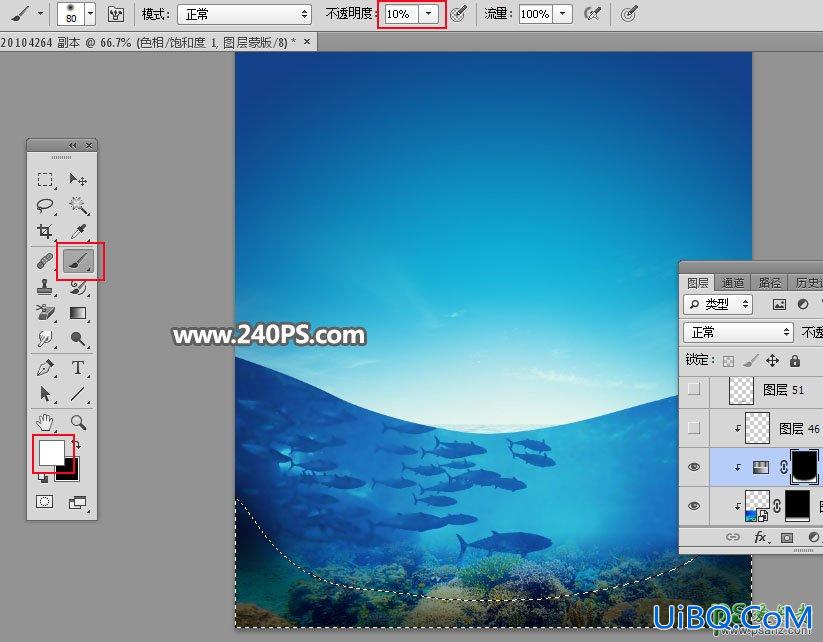Select the Crop tool
823x642 pixels.
(45, 231)
